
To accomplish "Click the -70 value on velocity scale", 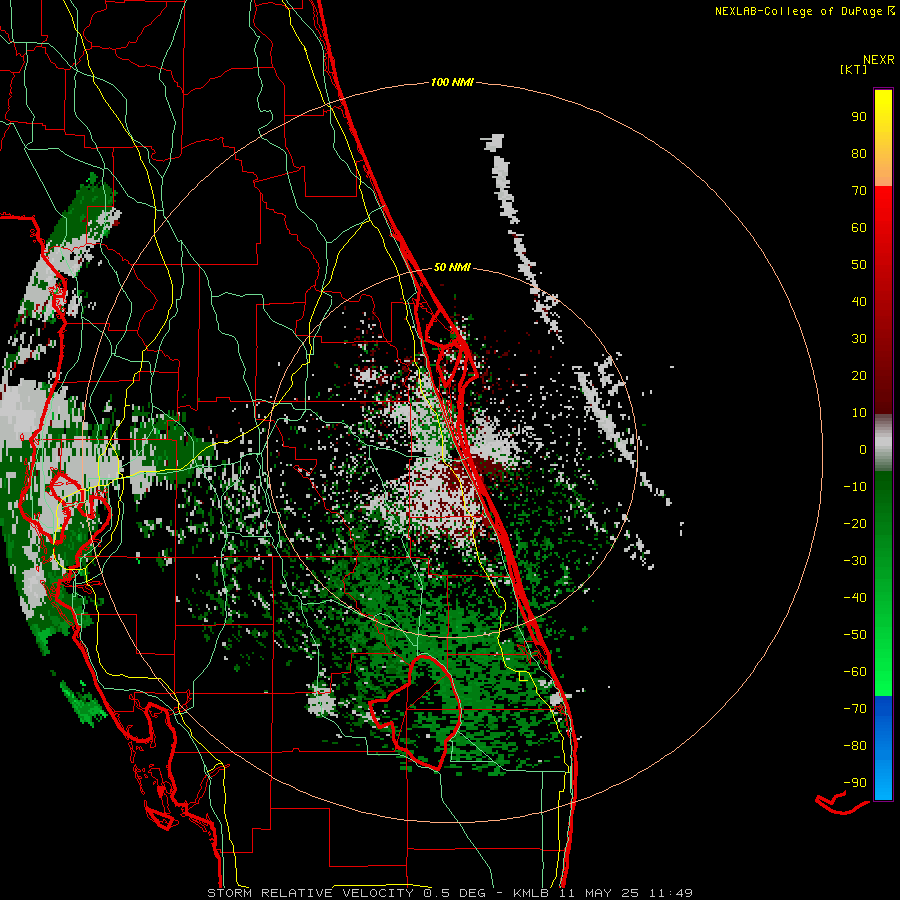I will pos(855,709).
